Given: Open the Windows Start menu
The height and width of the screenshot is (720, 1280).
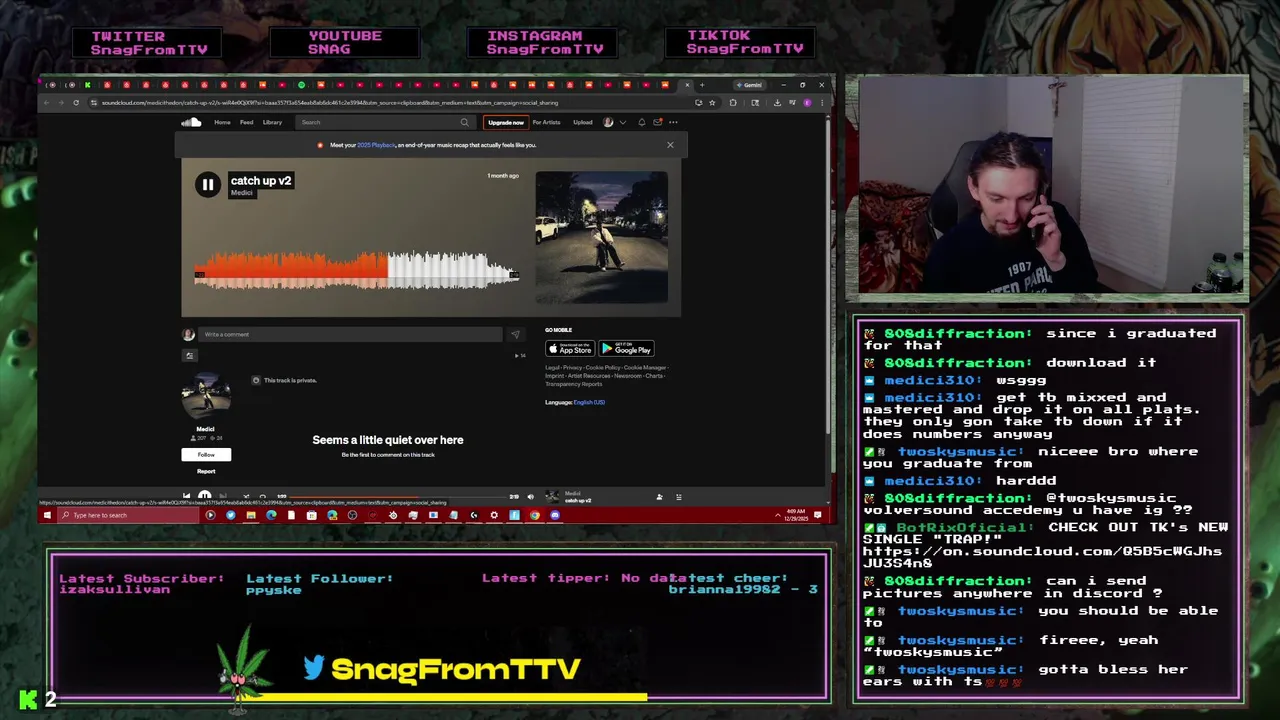Looking at the screenshot, I should pyautogui.click(x=46, y=515).
